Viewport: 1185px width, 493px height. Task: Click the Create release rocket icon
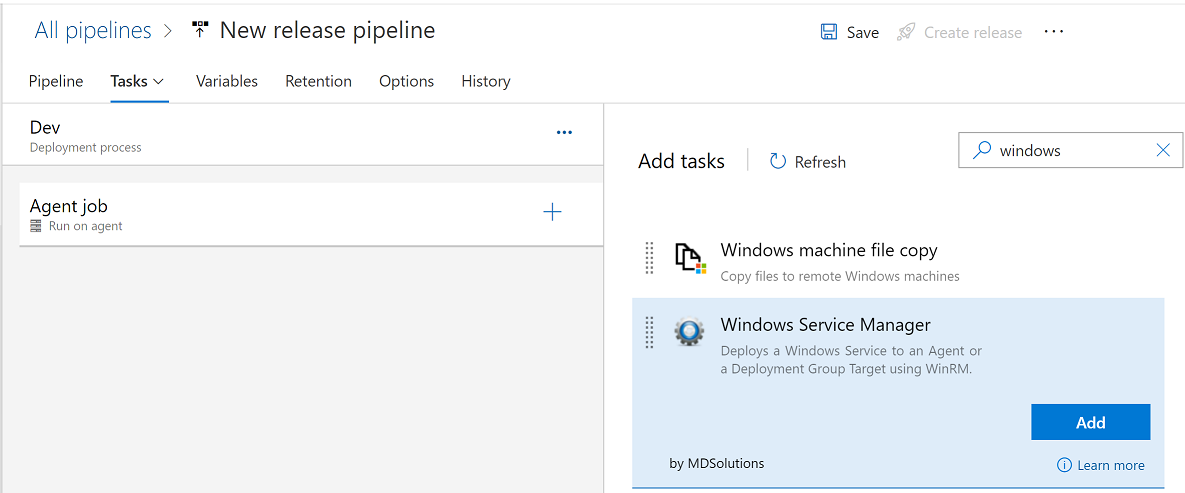pyautogui.click(x=906, y=32)
